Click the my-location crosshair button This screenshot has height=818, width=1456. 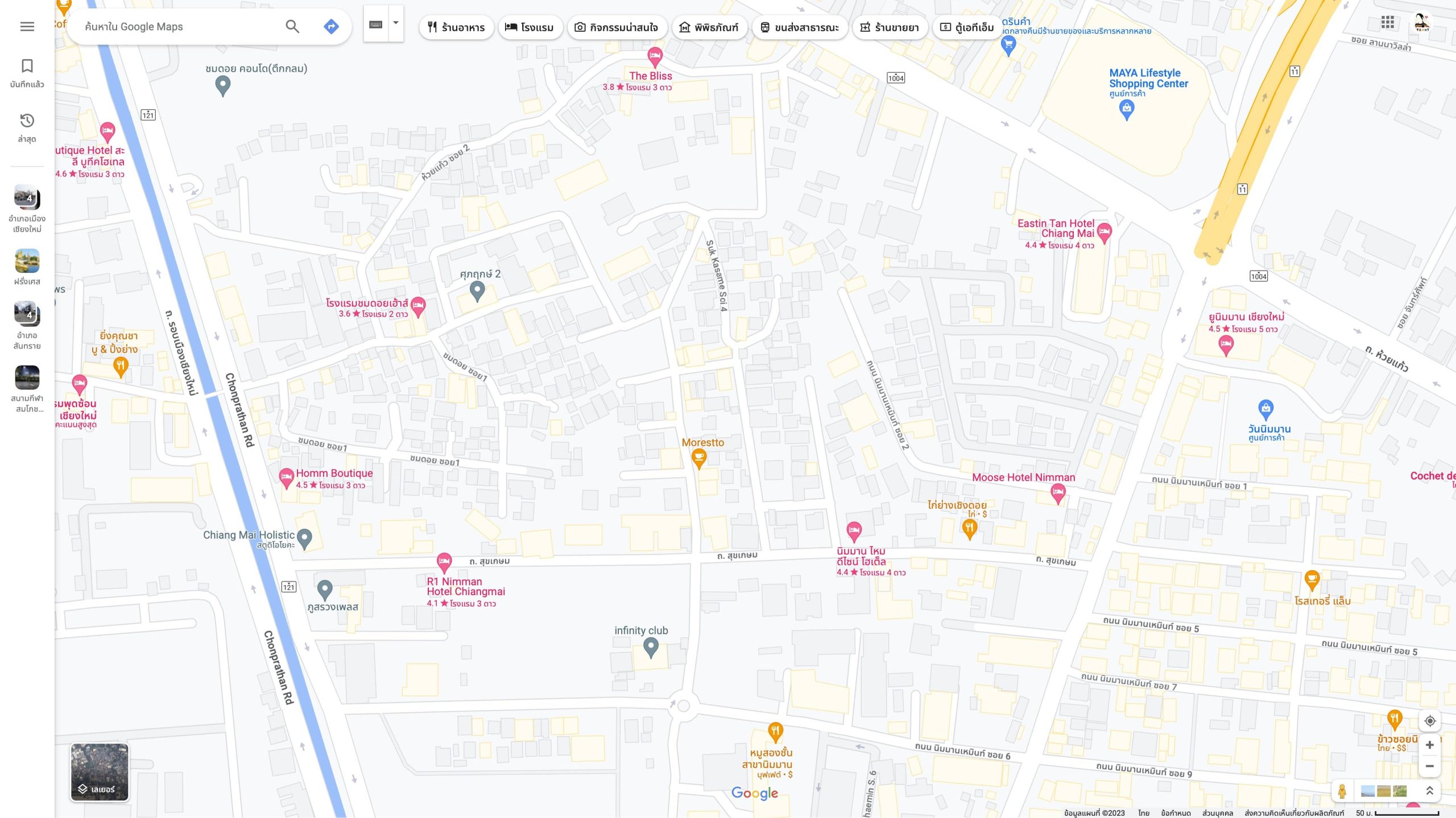1430,721
